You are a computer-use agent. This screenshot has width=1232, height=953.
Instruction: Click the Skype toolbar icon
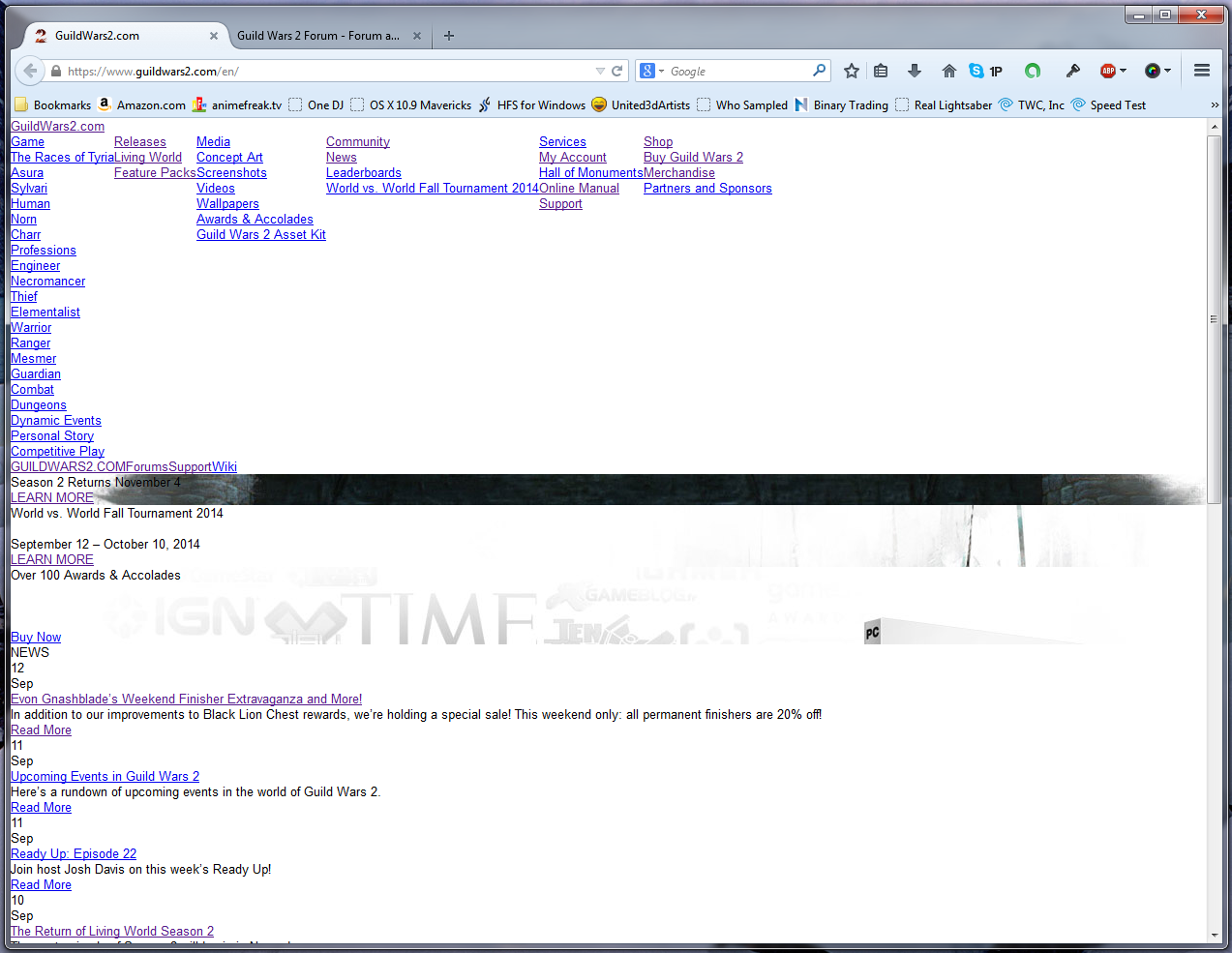(x=977, y=71)
